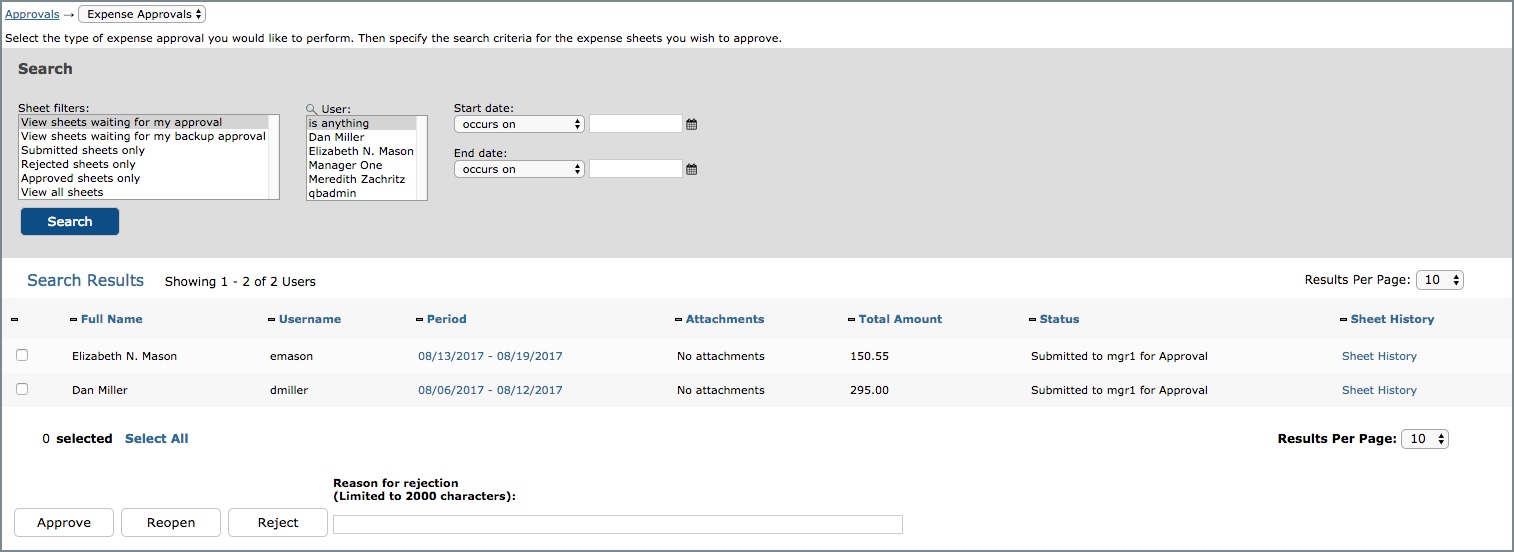Collapse the Total Amount column icon

point(851,320)
